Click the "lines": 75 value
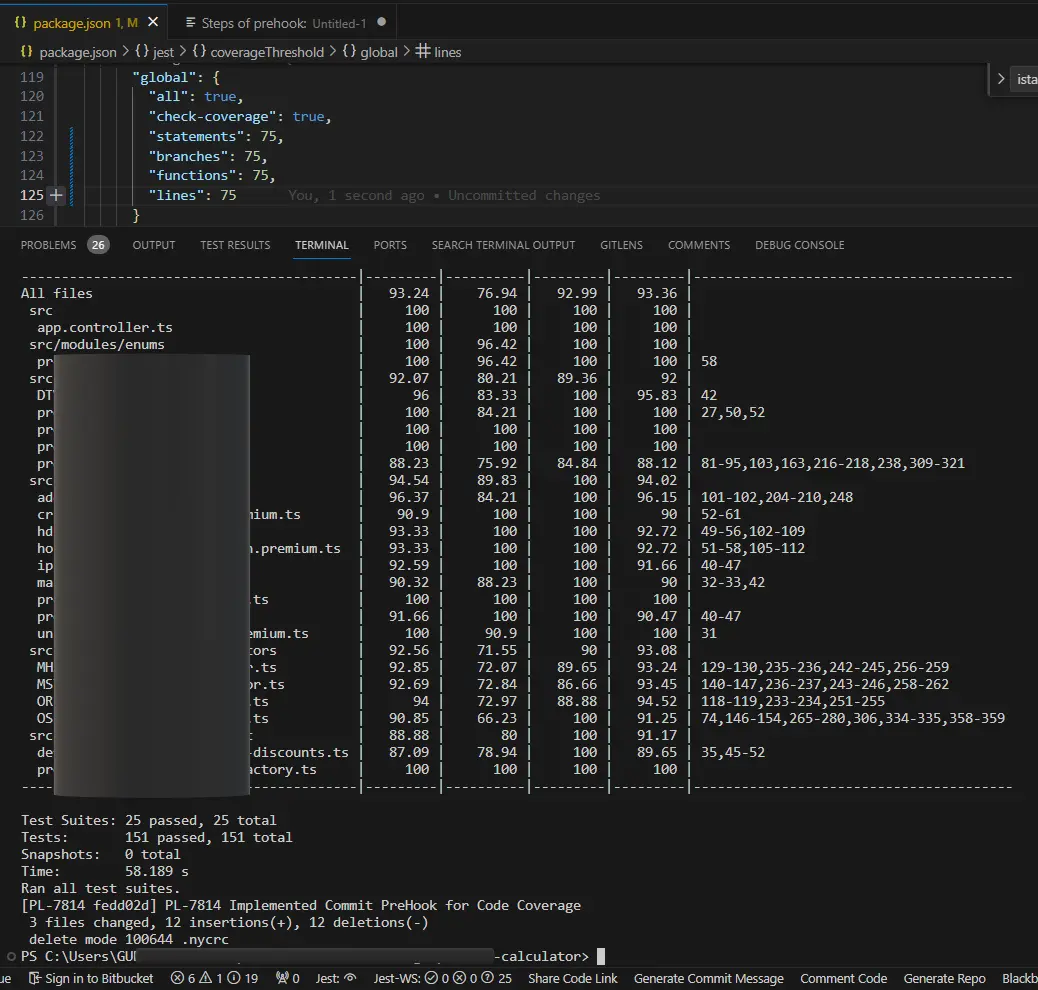Viewport: 1038px width, 990px height. (228, 195)
